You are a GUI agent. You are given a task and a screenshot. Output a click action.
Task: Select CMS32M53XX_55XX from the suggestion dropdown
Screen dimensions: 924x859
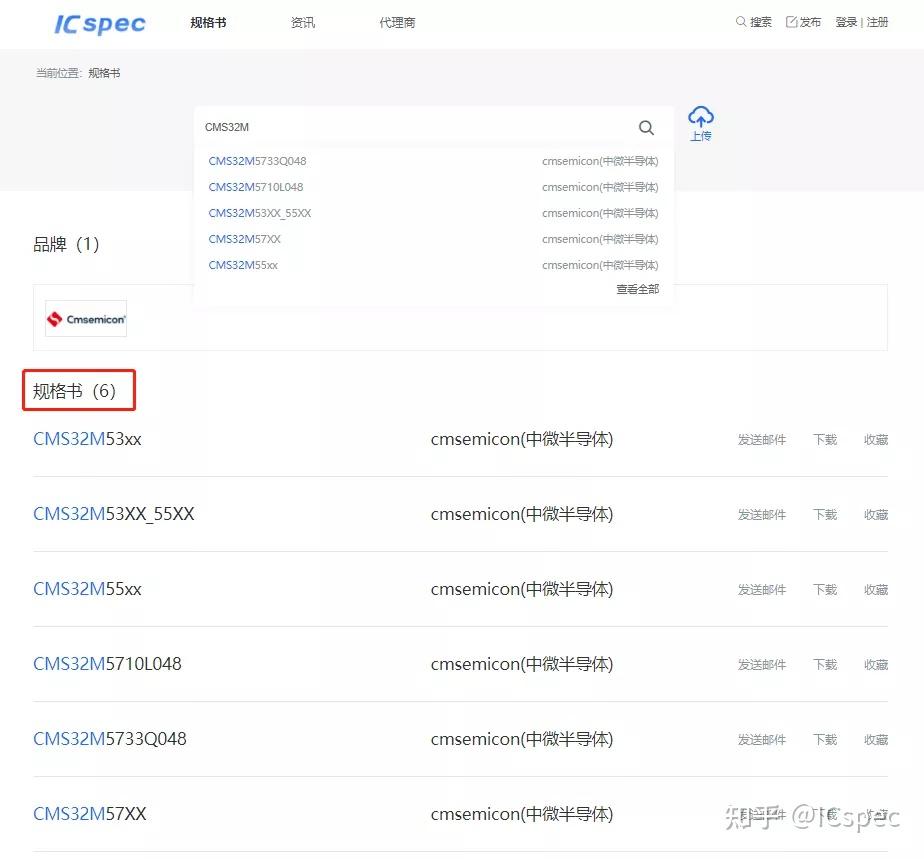coord(260,213)
